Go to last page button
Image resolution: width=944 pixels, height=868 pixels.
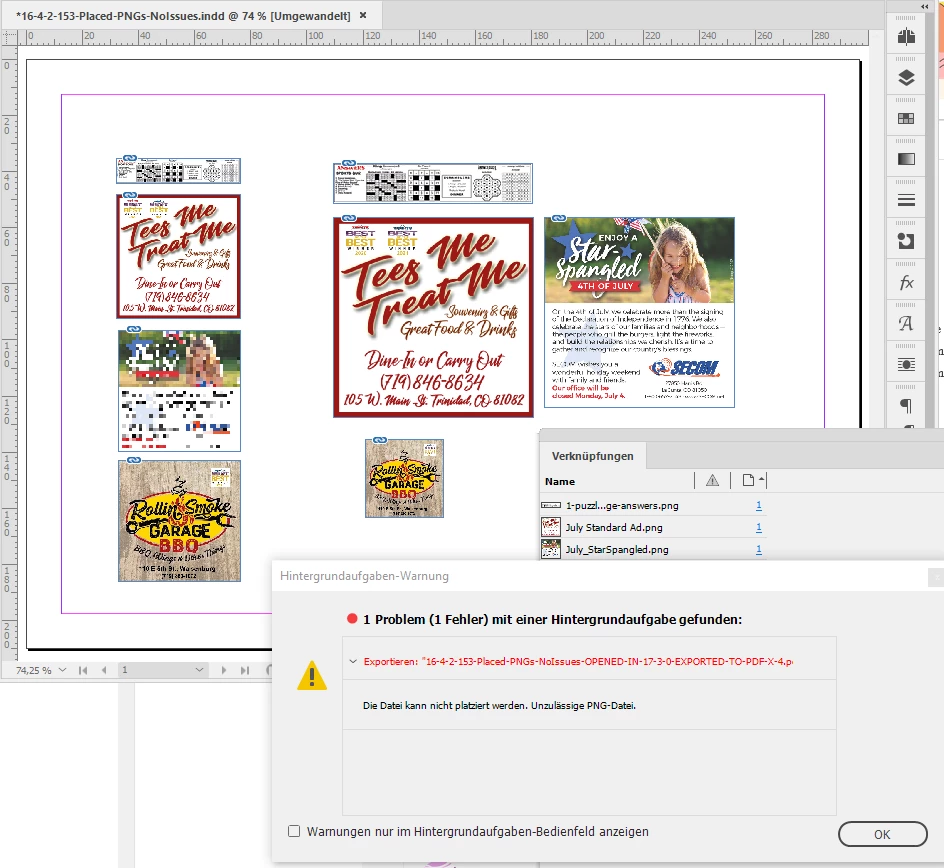(244, 670)
